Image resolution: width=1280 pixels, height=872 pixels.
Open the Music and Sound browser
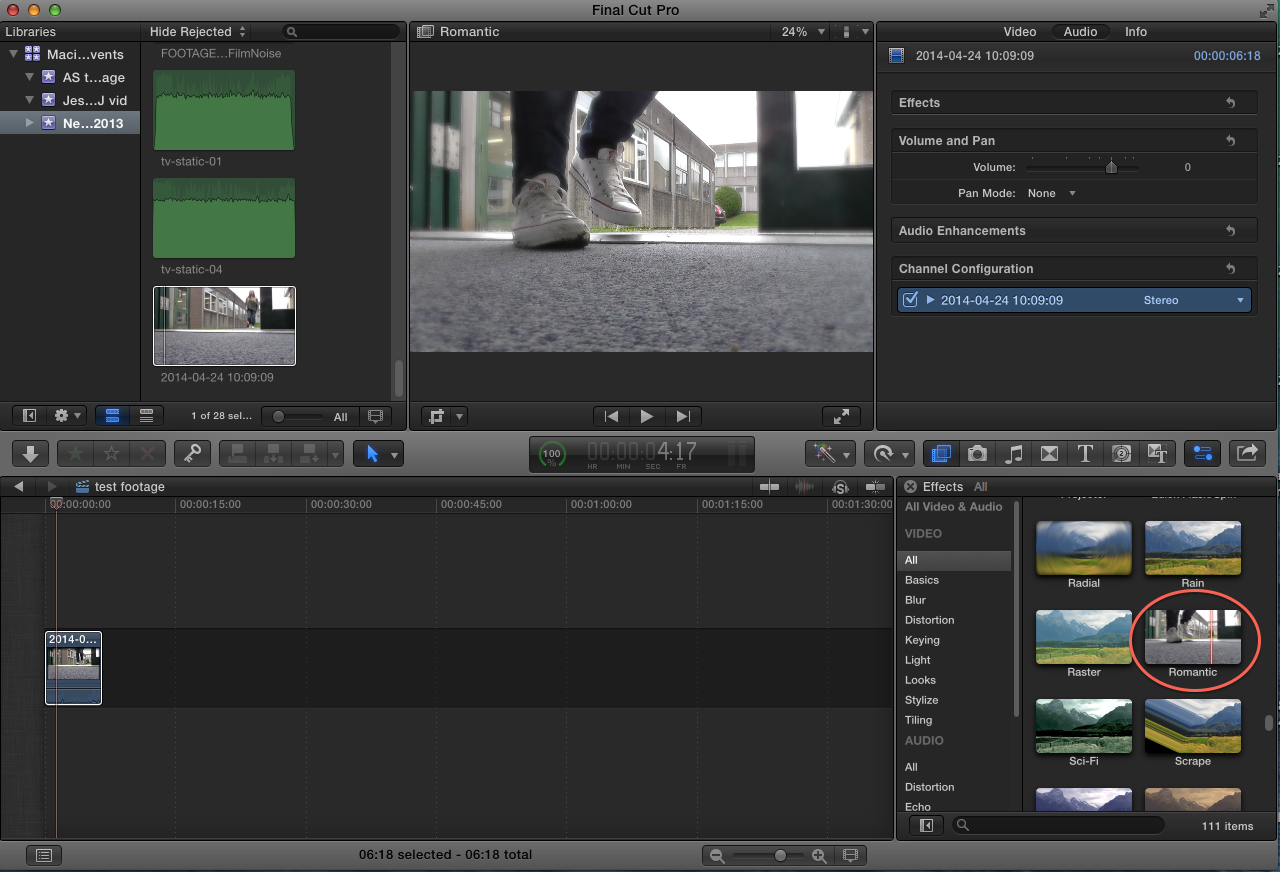click(x=1013, y=453)
